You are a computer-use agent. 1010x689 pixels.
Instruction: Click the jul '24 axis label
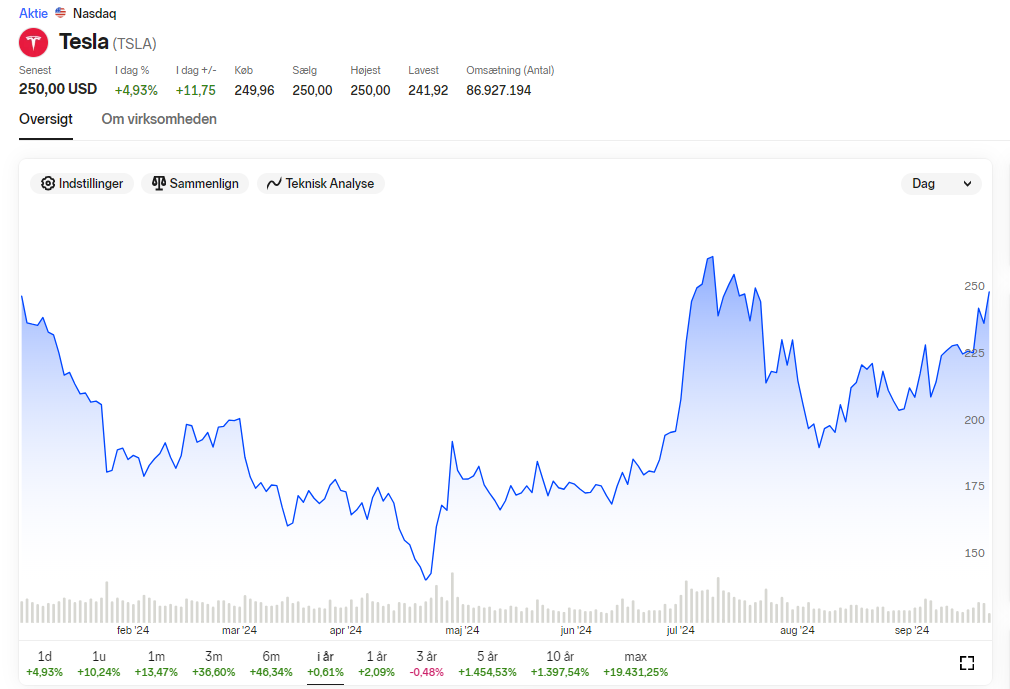point(681,630)
